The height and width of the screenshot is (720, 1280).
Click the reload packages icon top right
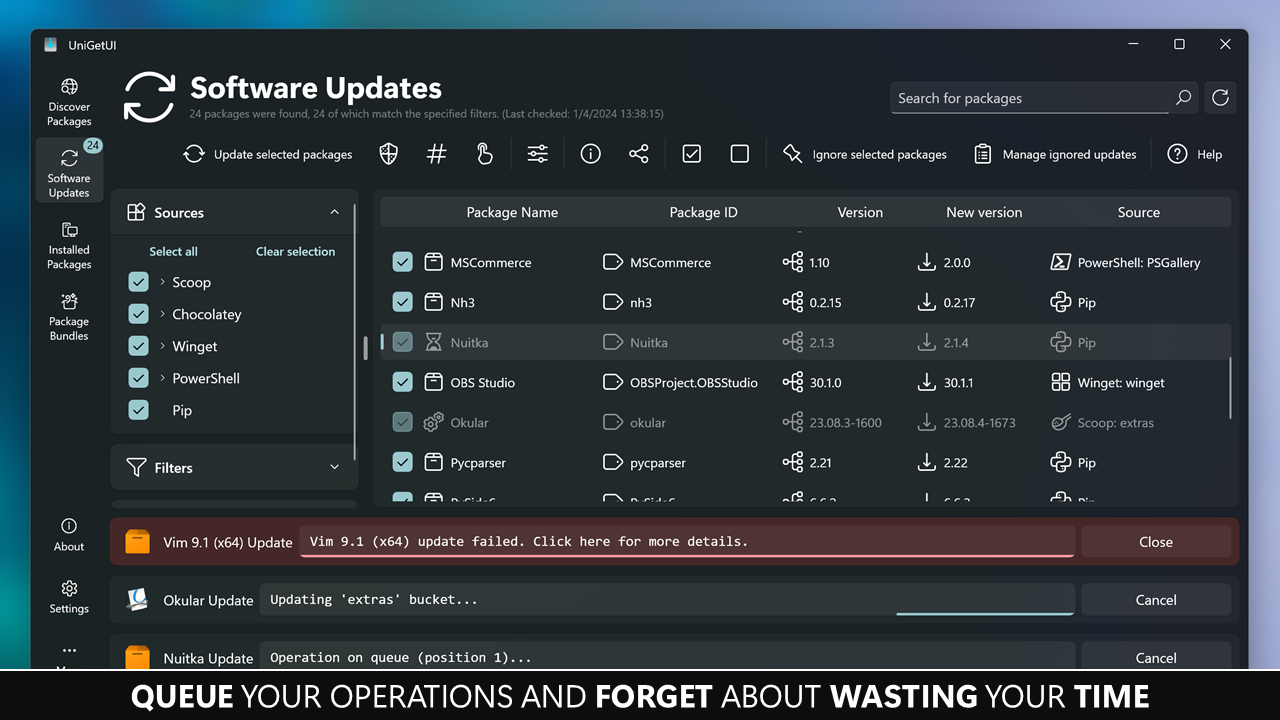pos(1219,97)
